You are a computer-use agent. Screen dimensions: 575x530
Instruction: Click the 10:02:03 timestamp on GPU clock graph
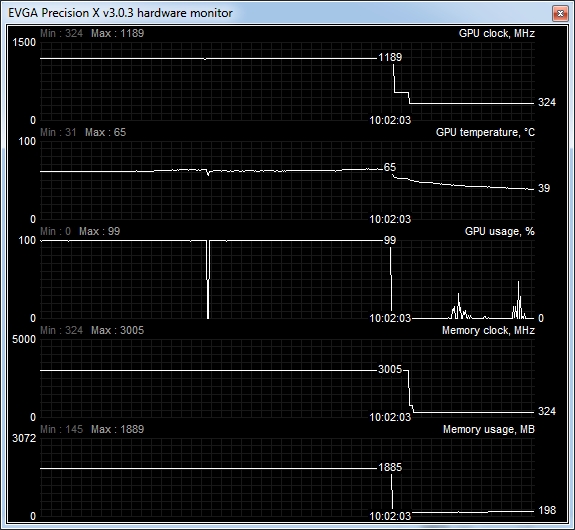point(390,121)
